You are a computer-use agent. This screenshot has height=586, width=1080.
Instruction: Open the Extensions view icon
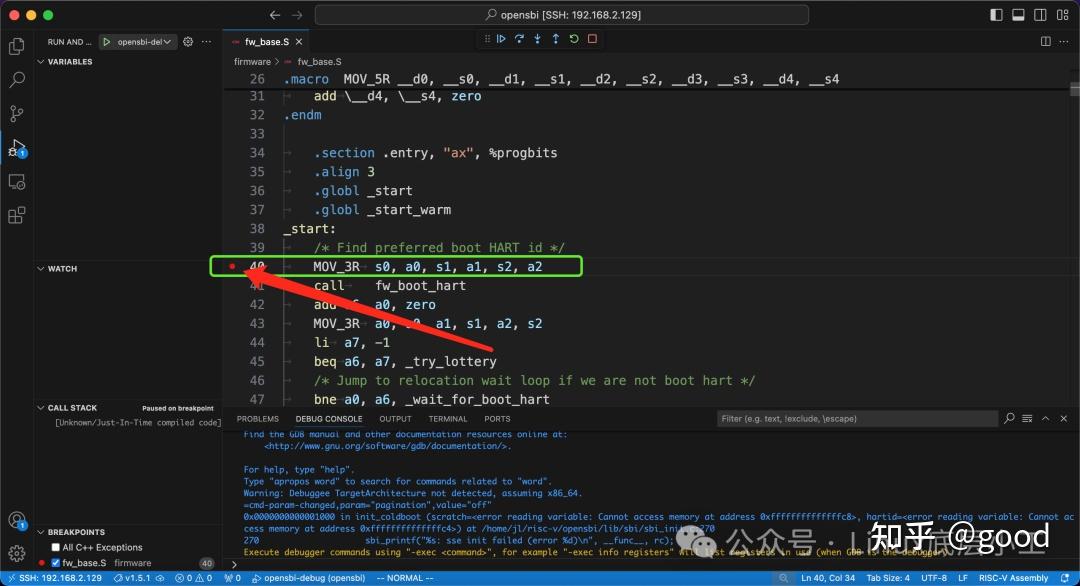pos(16,215)
